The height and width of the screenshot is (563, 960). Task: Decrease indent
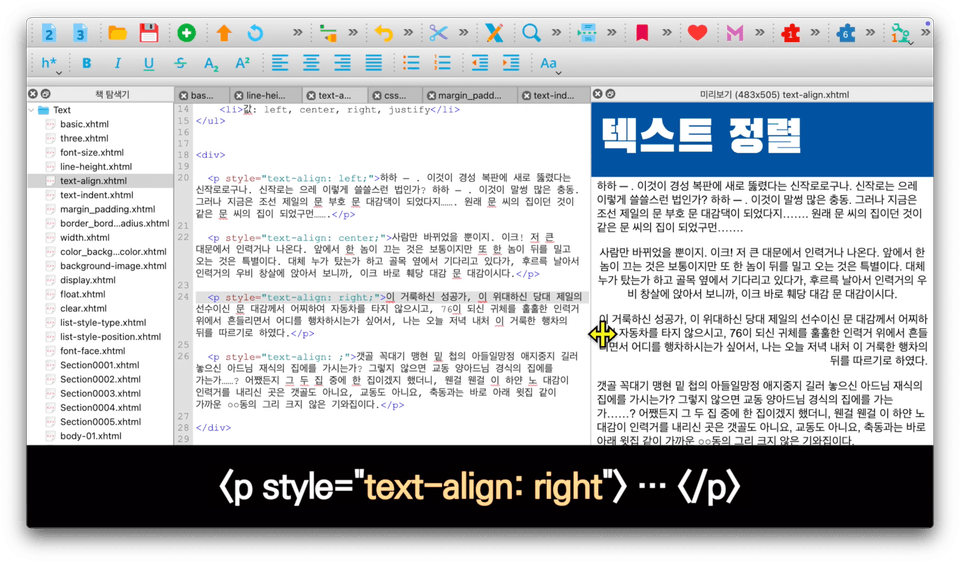479,63
